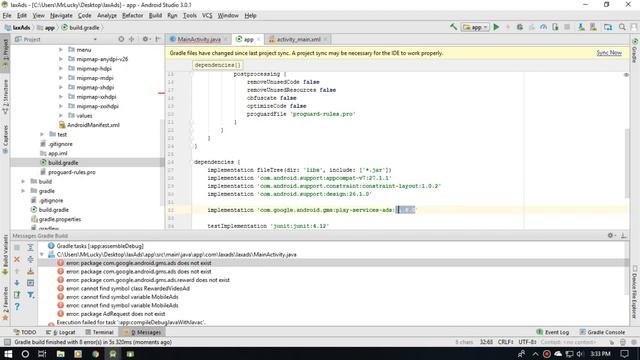Toggle the Build Variants side tab
640x360 pixels.
tap(5, 254)
